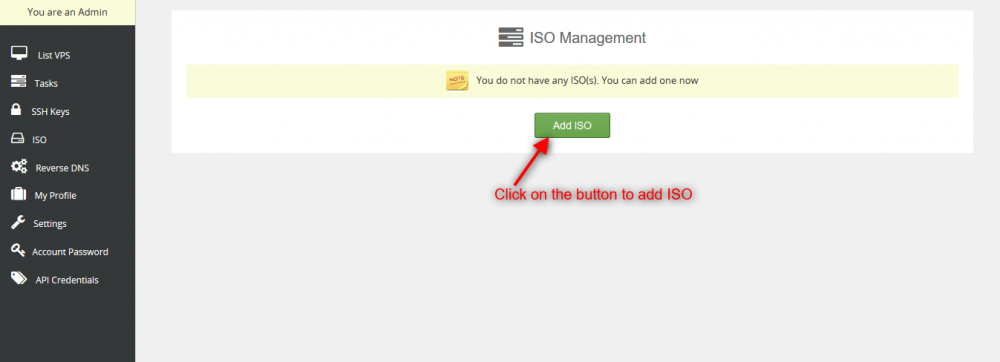Click the green Add ISO button
1000x362 pixels.
pos(572,126)
